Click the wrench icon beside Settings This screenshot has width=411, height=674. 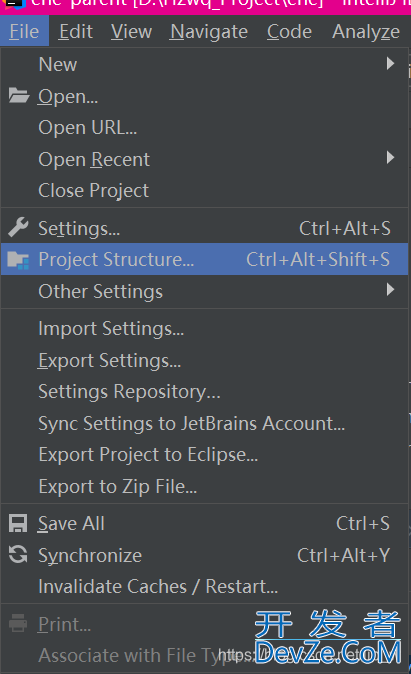(18, 228)
